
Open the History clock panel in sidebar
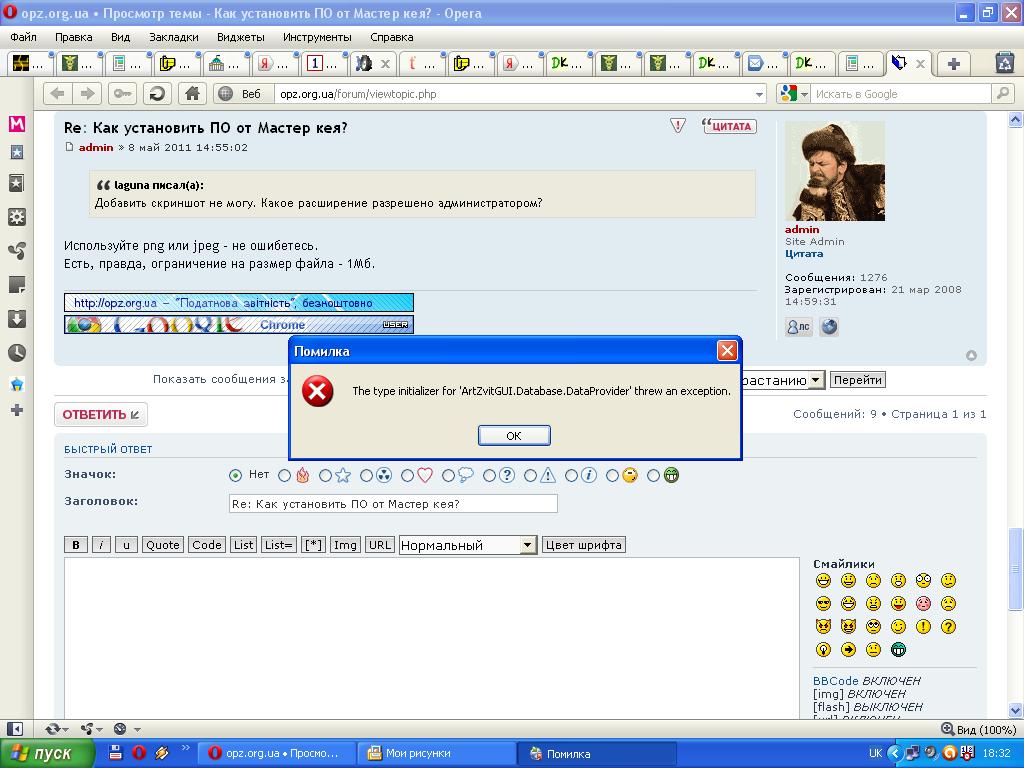click(16, 353)
